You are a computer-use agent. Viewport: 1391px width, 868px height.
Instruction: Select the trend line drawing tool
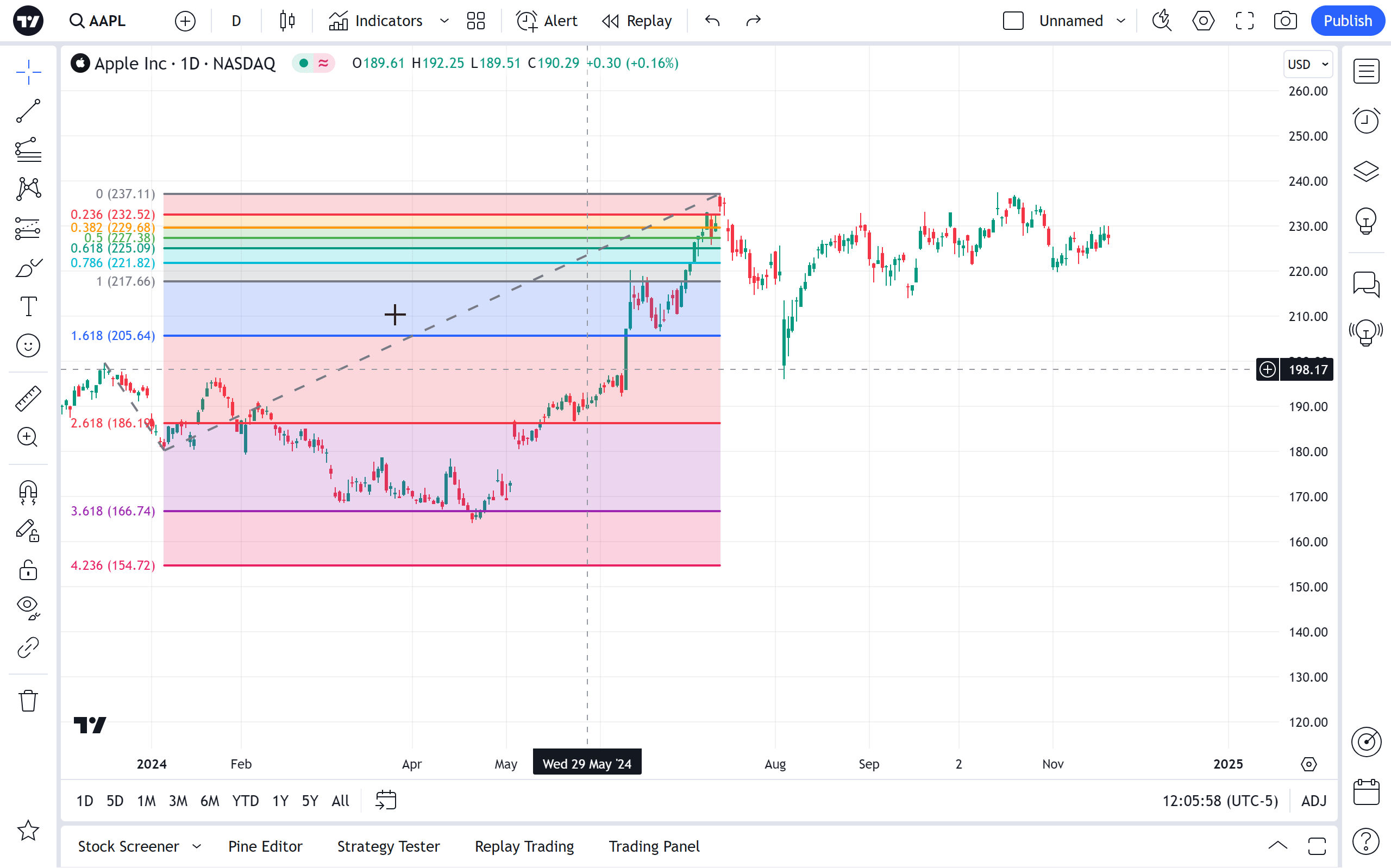click(28, 111)
